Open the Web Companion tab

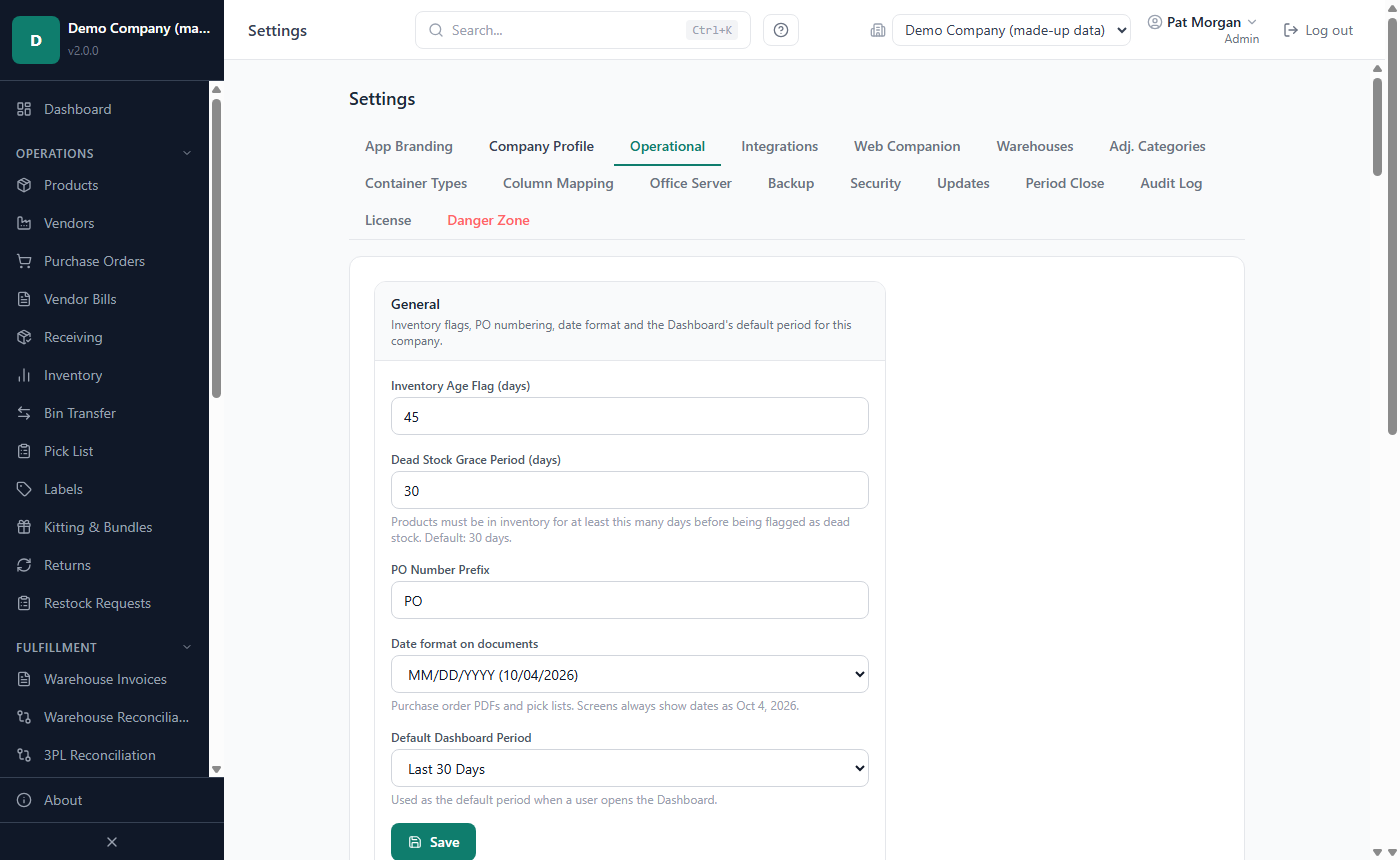907,146
